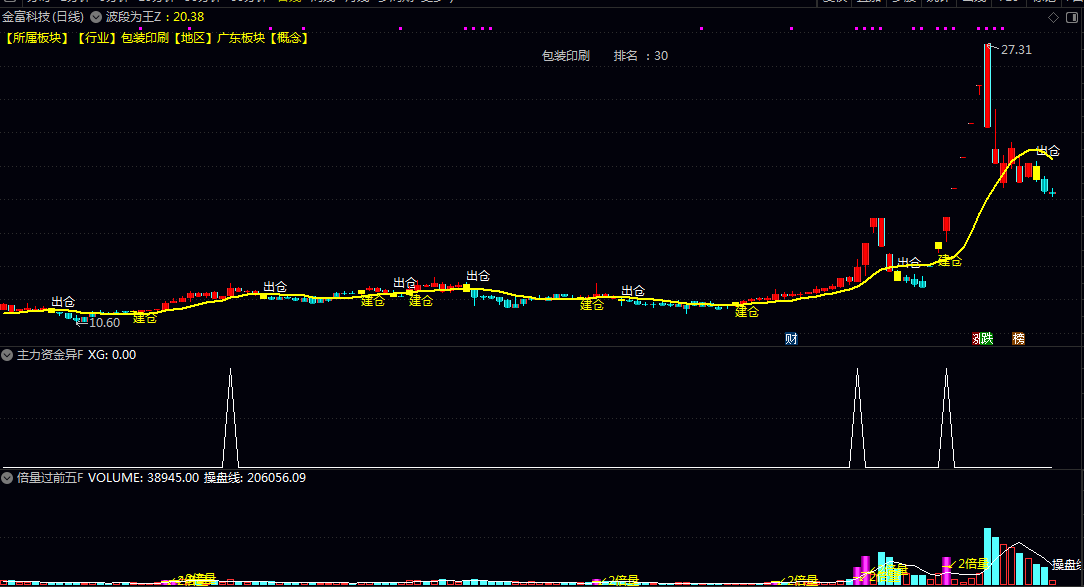Screen dimensions: 1084x587
Task: Click the VOLUME: 38945.00 value
Action: pyautogui.click(x=143, y=478)
